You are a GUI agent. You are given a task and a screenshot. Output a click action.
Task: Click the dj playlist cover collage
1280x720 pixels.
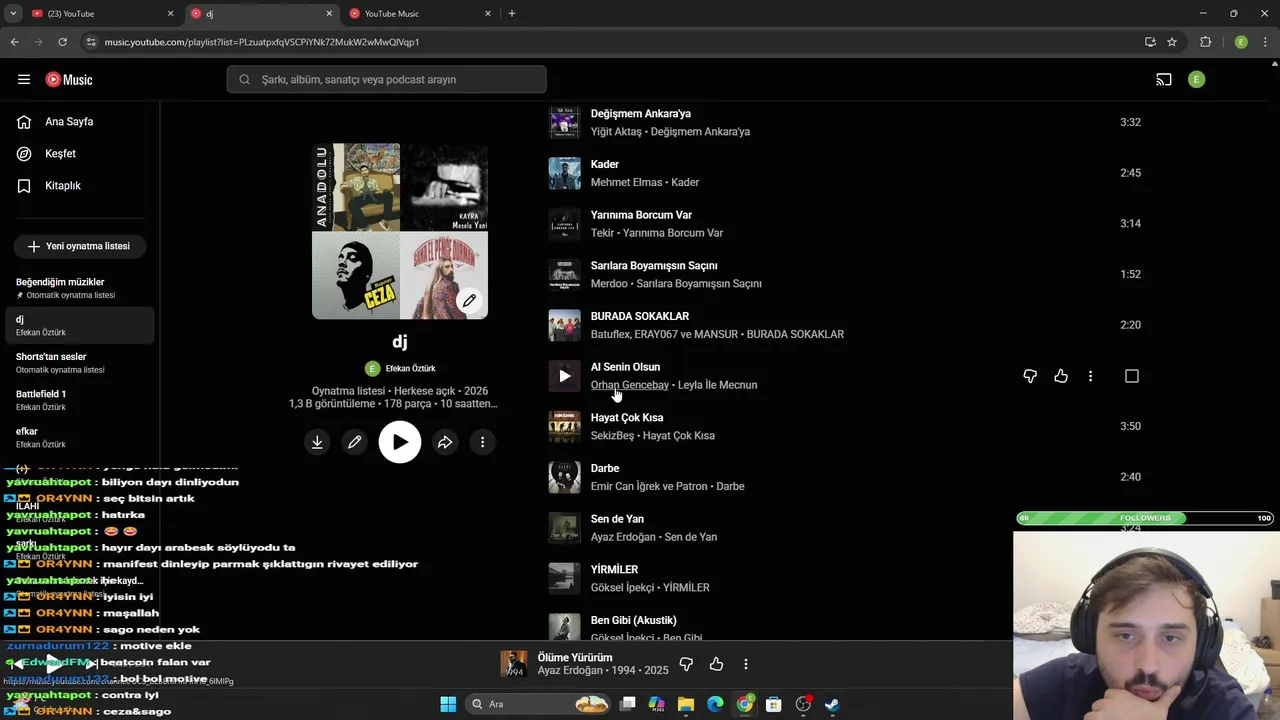click(x=400, y=231)
